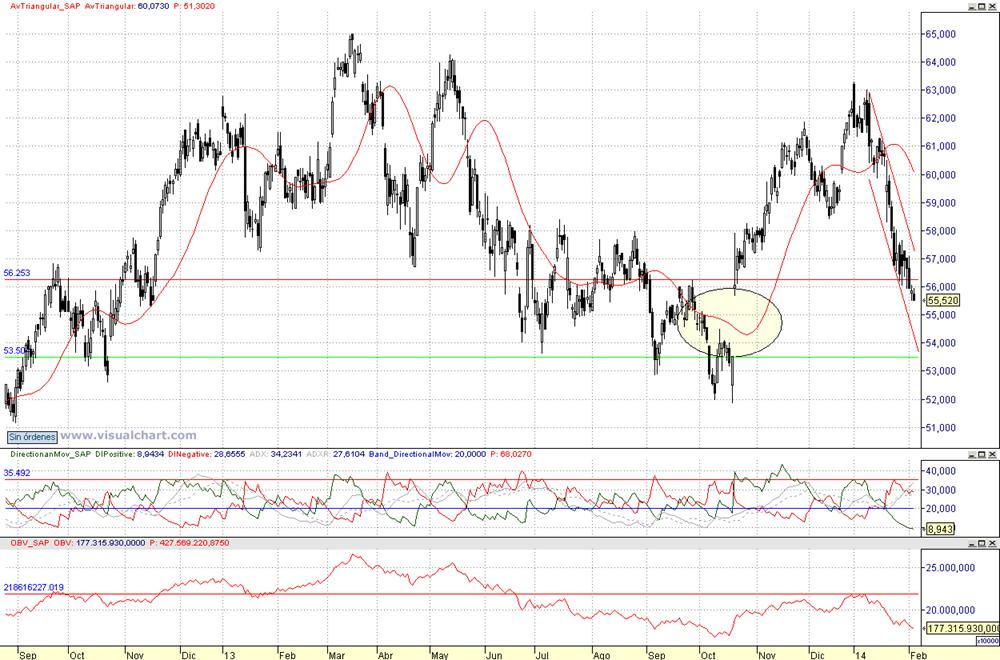Click the 40,000 indicator axis label
Screen dimensions: 1000x660
coord(940,471)
